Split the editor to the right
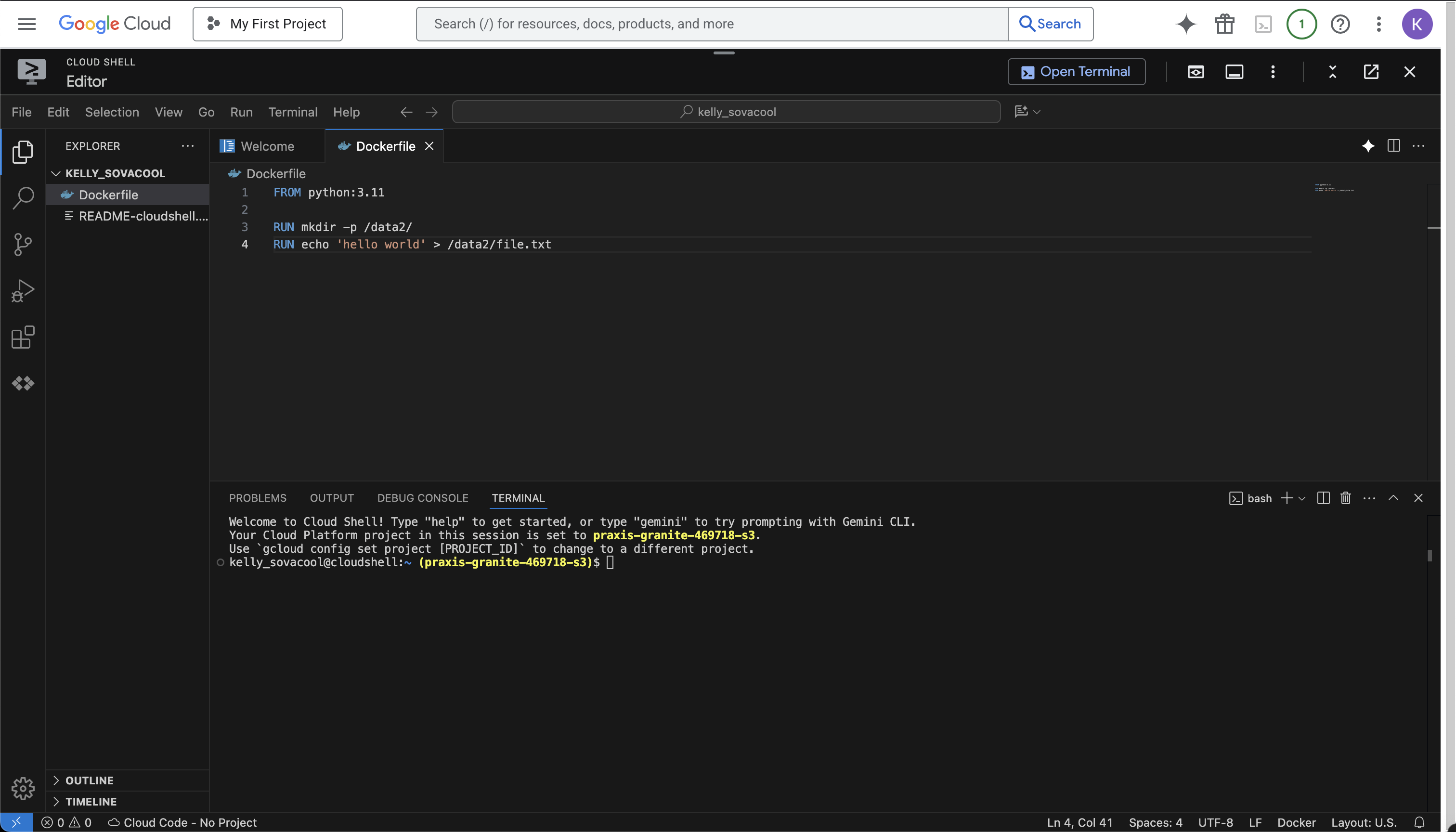This screenshot has height=832, width=1456. 1393,146
